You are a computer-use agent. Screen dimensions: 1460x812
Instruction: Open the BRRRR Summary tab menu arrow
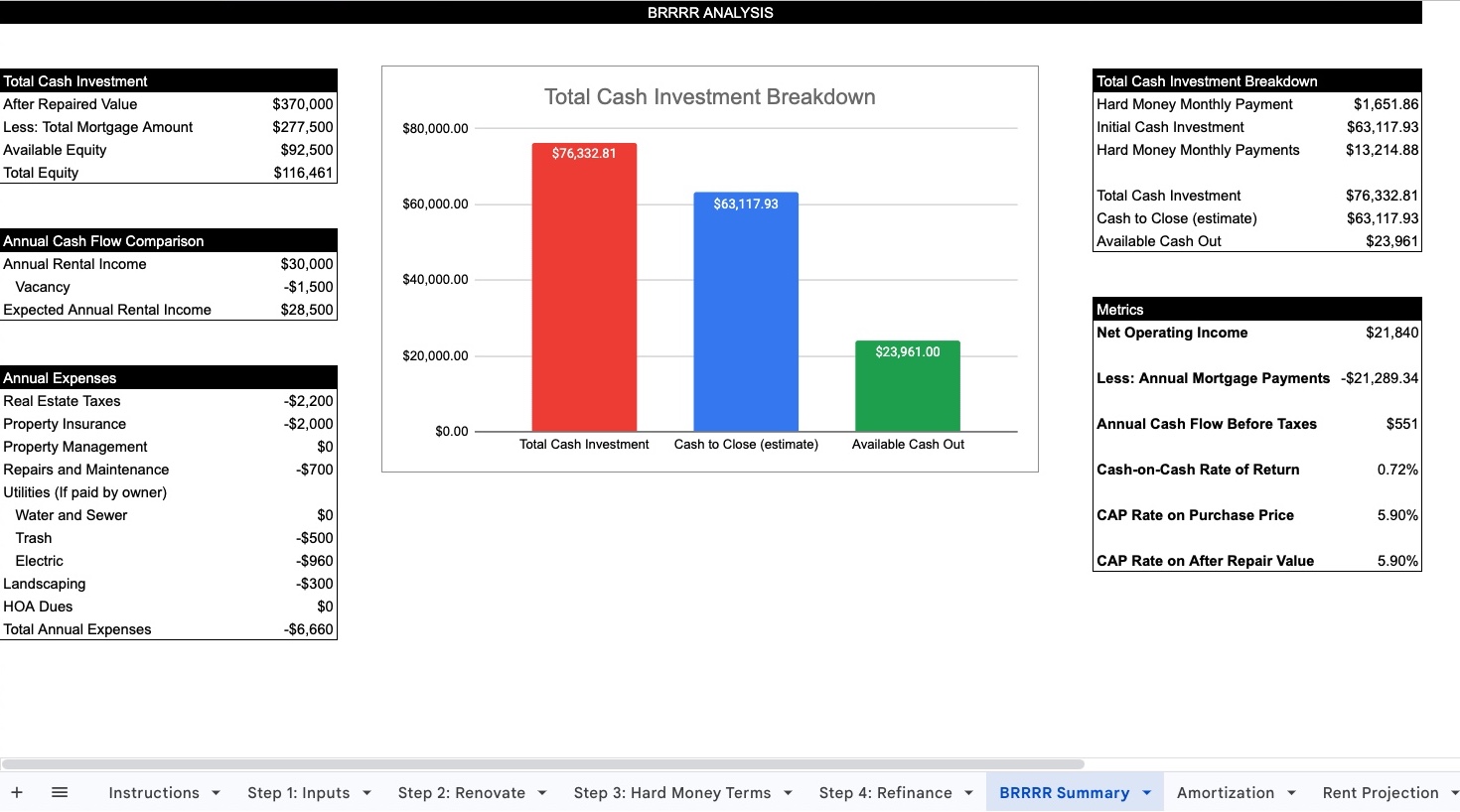pyautogui.click(x=1147, y=793)
